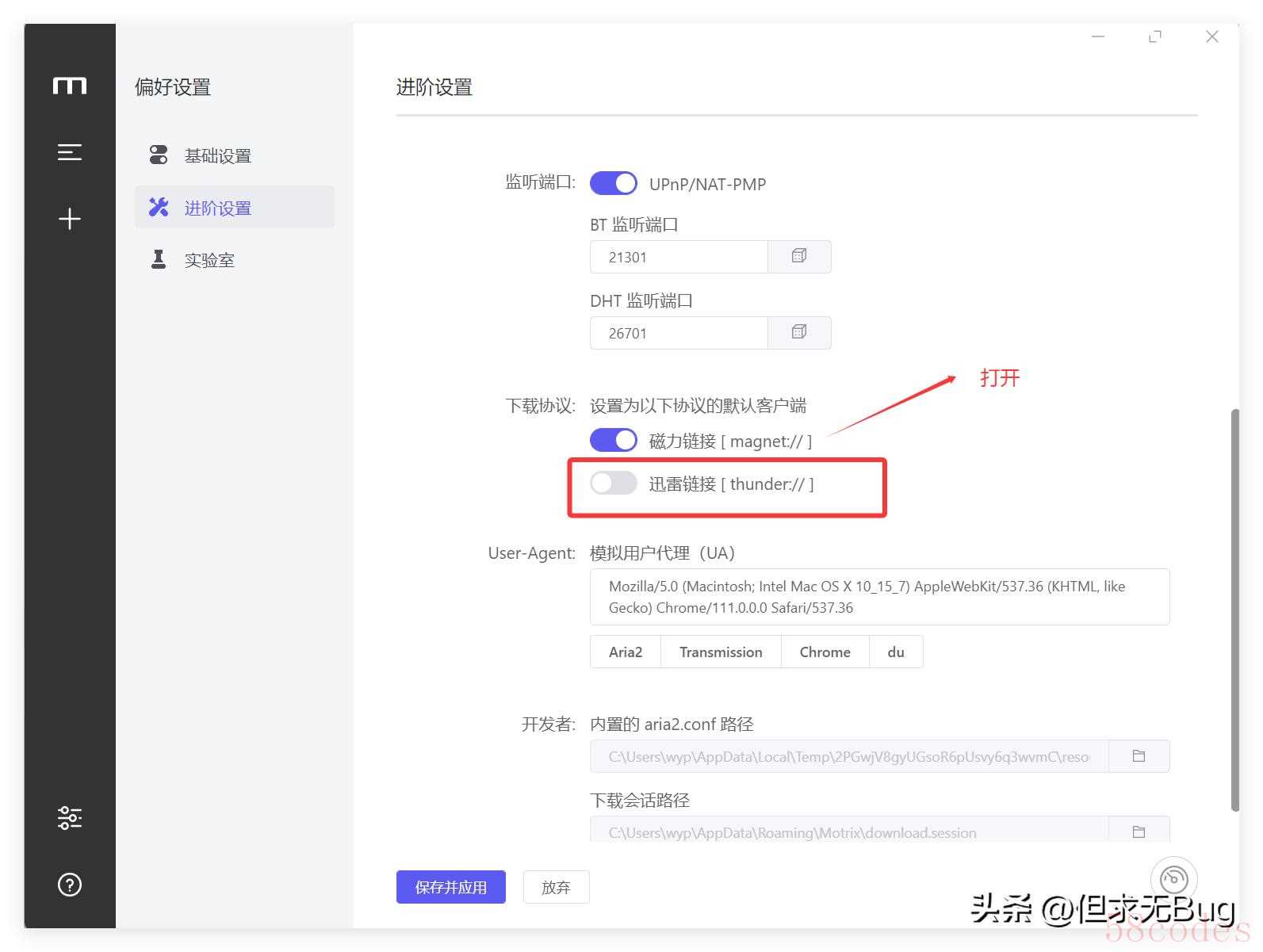Disable the UPnP/NAT-PMP toggle

click(x=613, y=184)
